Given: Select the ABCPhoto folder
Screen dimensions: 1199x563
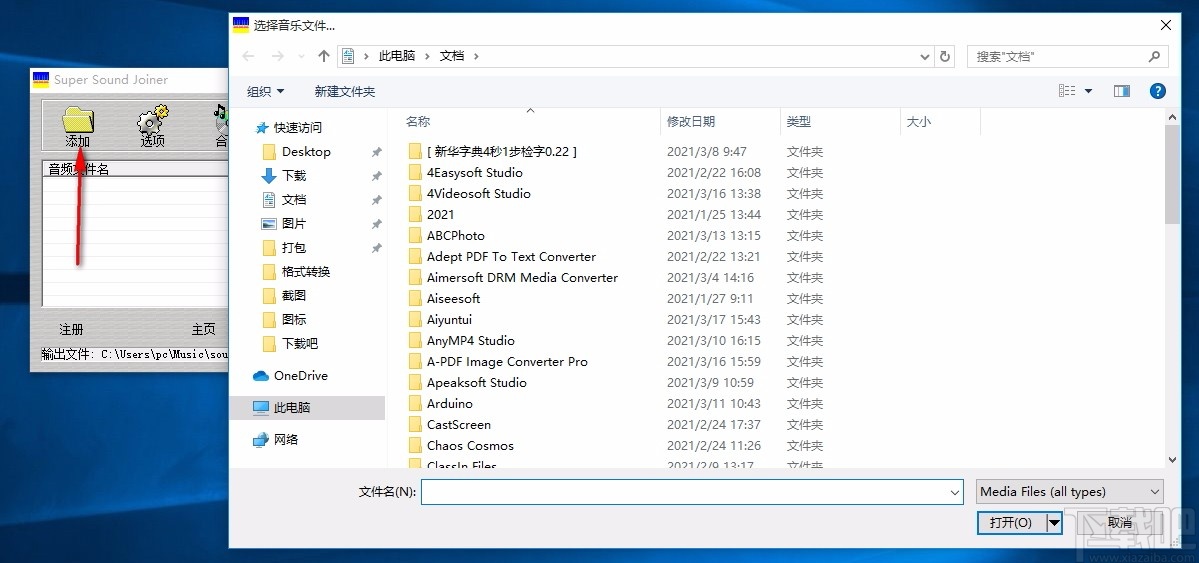Looking at the screenshot, I should (456, 236).
